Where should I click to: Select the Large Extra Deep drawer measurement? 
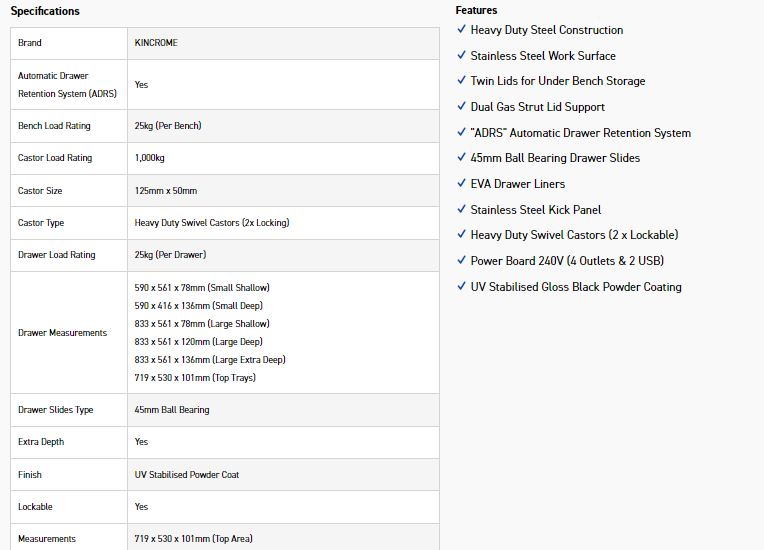coord(210,360)
